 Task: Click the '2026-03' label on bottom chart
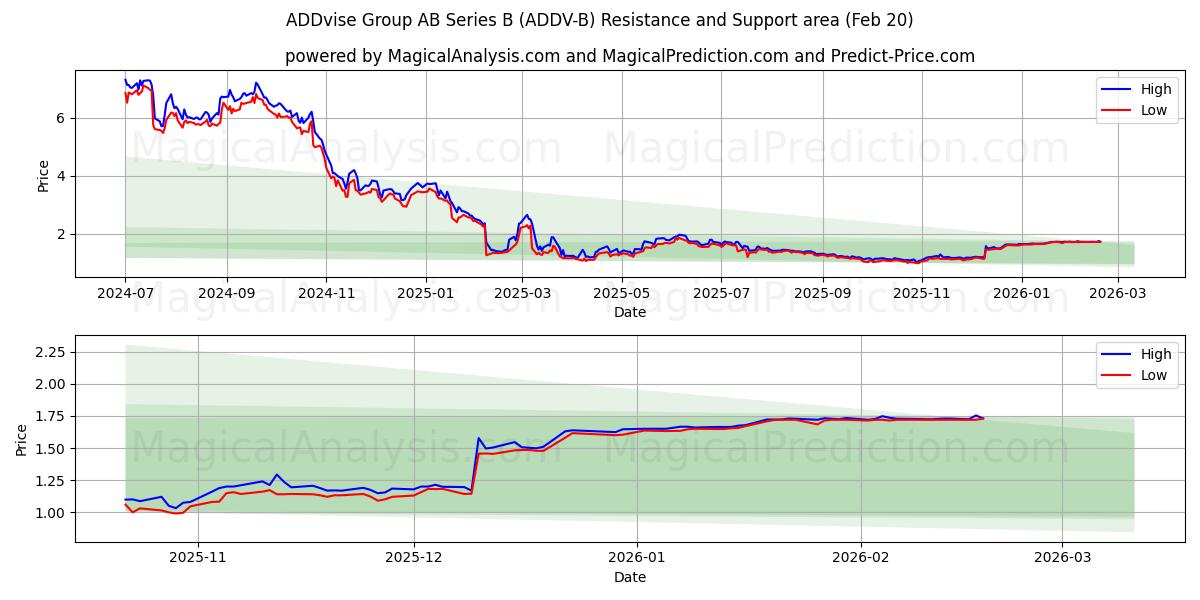click(1063, 559)
